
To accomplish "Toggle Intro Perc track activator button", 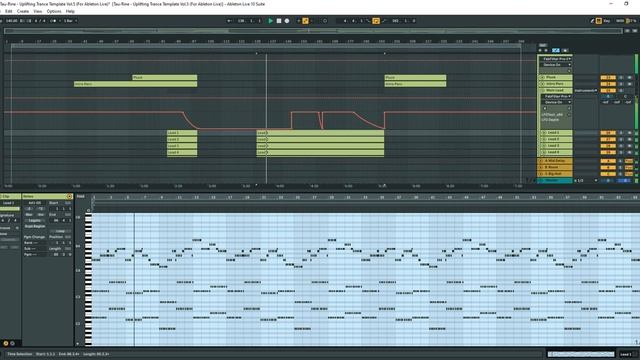I will (x=608, y=84).
